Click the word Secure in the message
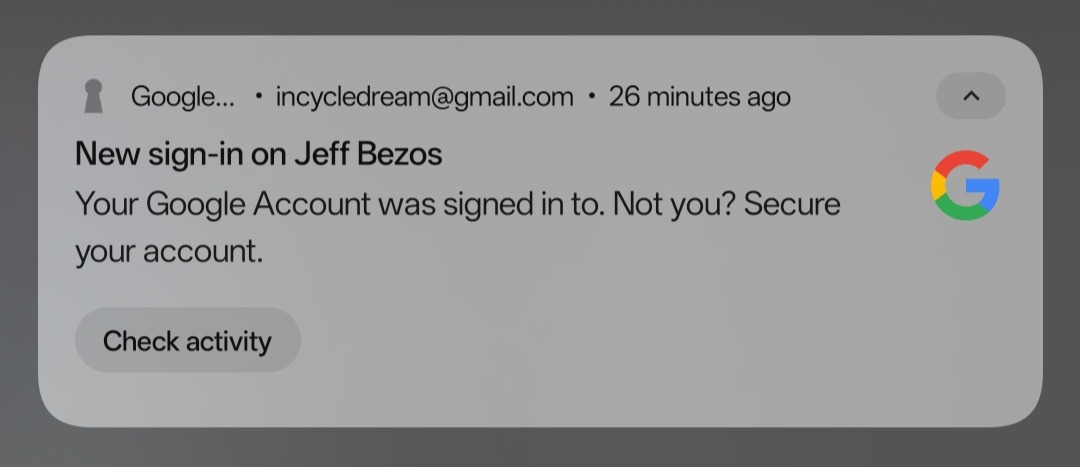The width and height of the screenshot is (1080, 467). pyautogui.click(x=791, y=204)
